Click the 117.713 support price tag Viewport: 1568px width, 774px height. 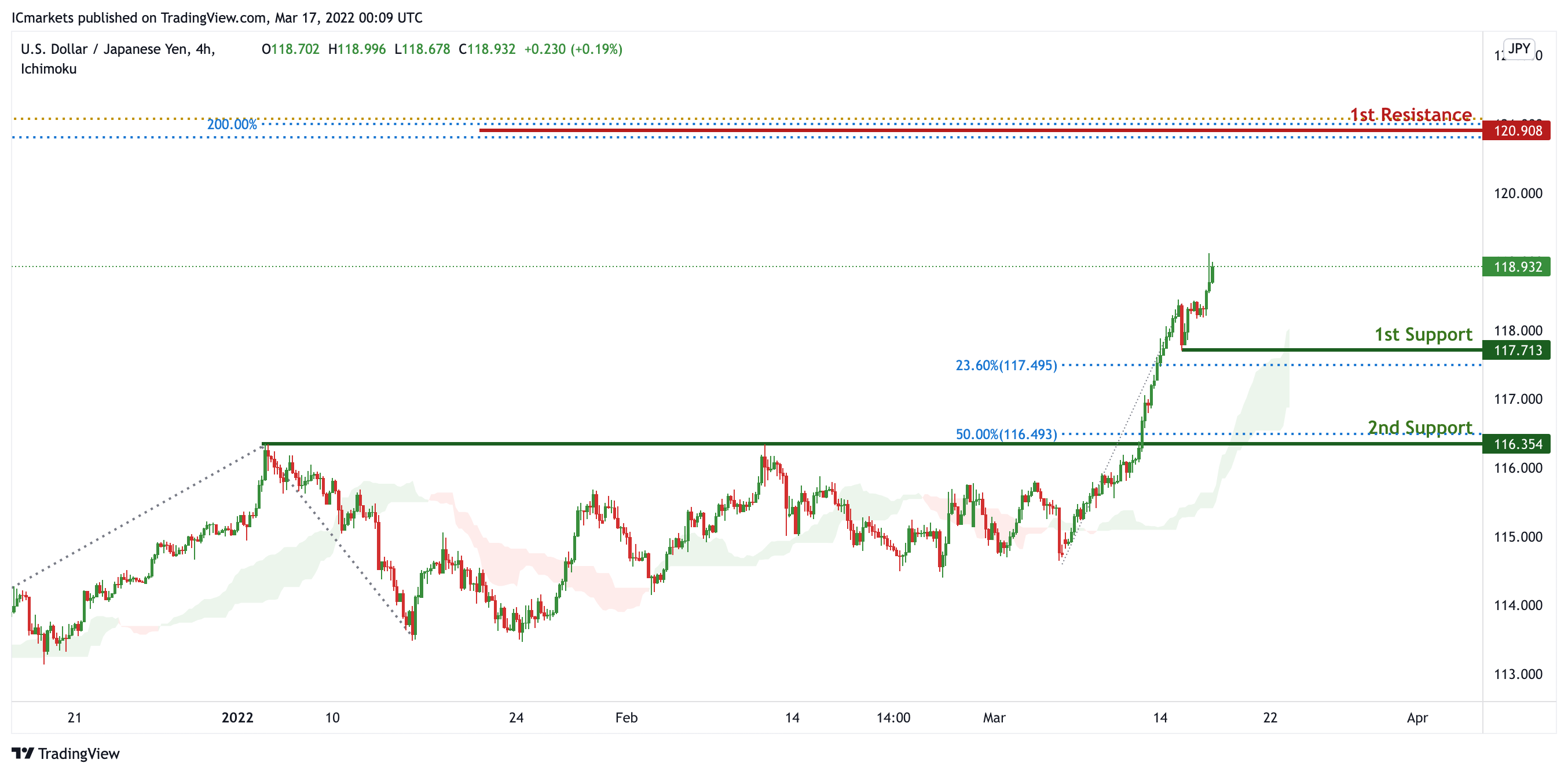[x=1516, y=350]
